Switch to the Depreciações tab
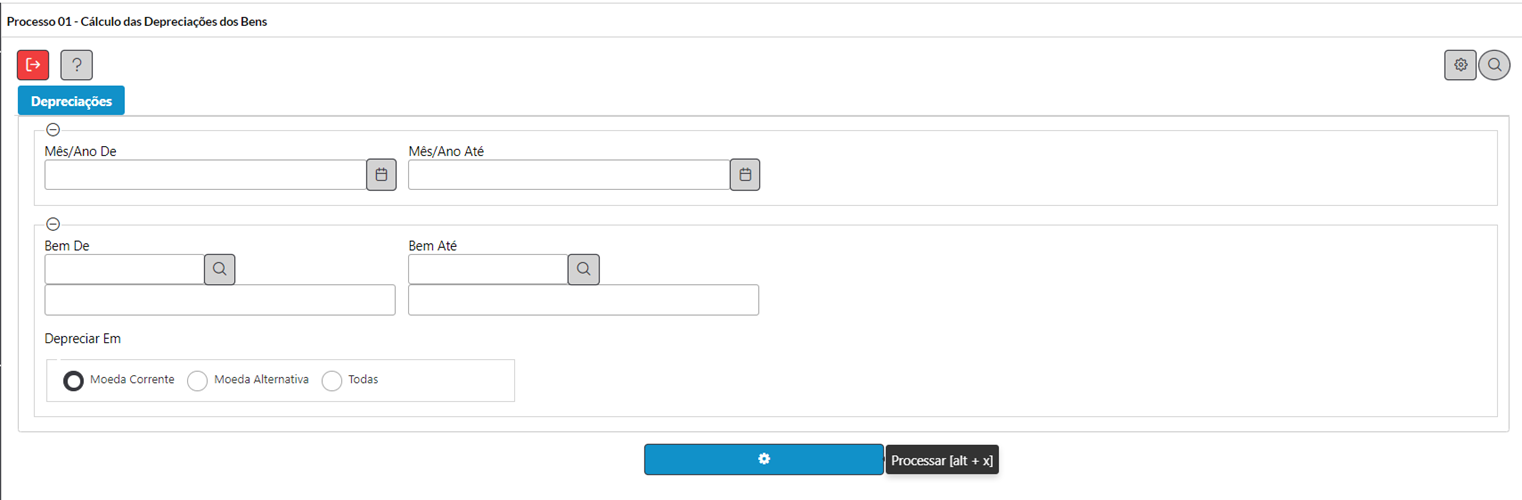The image size is (1522, 500). pyautogui.click(x=71, y=101)
